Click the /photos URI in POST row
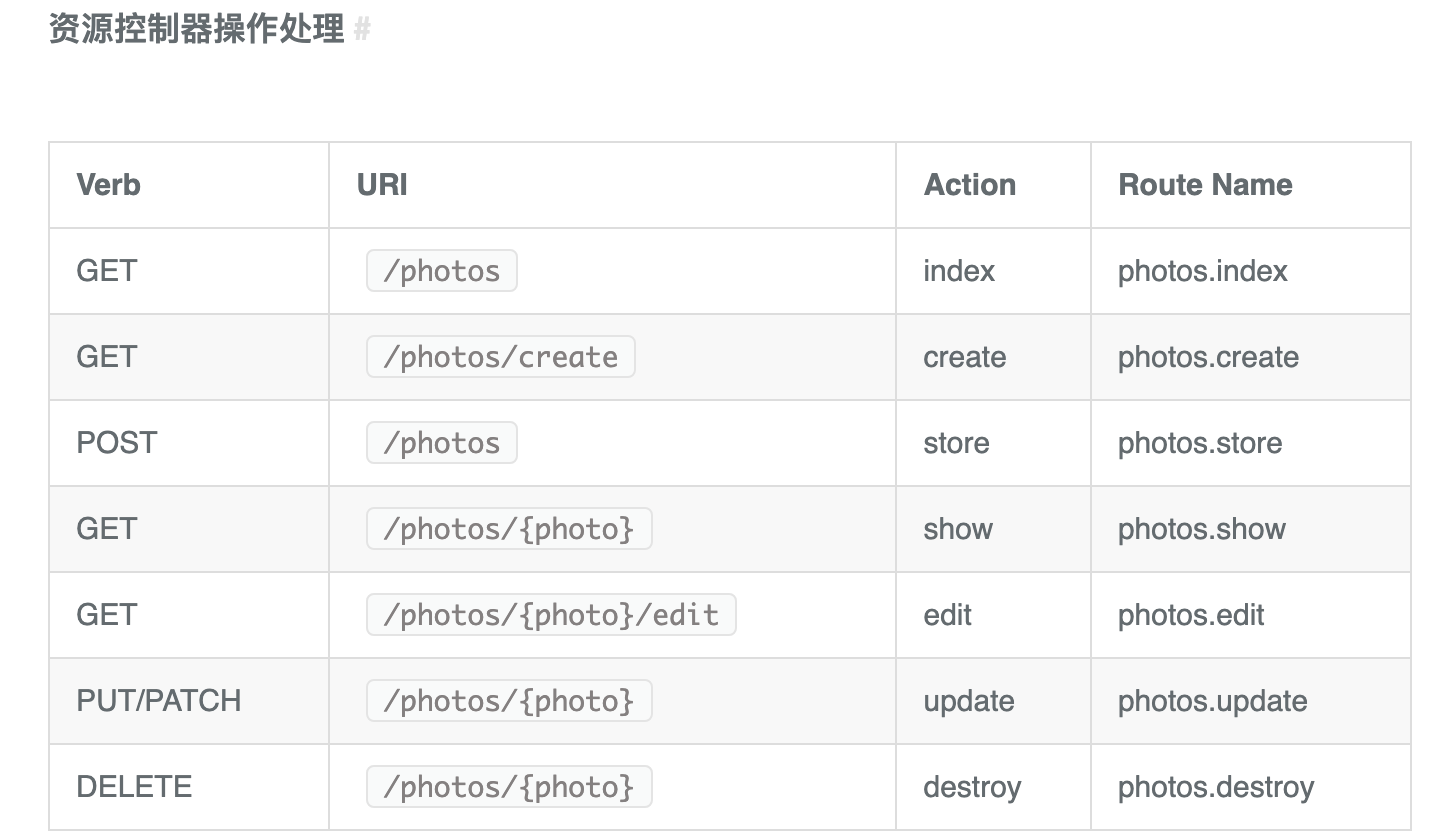 tap(442, 443)
